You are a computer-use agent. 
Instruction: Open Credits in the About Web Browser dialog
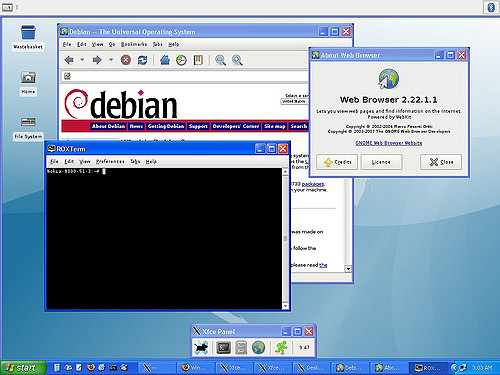click(337, 162)
